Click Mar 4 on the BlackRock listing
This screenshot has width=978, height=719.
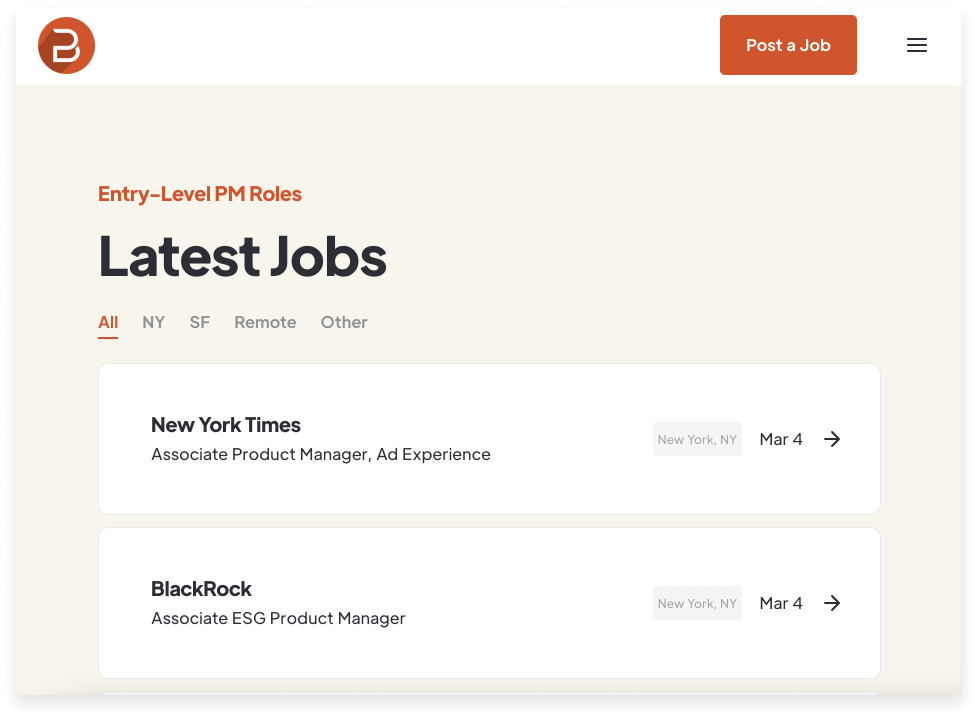point(780,603)
